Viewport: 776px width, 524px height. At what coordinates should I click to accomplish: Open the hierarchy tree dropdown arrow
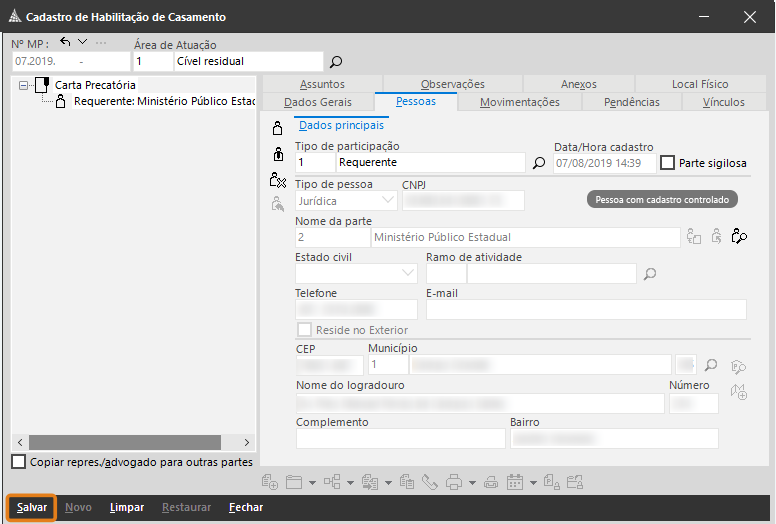[350, 483]
